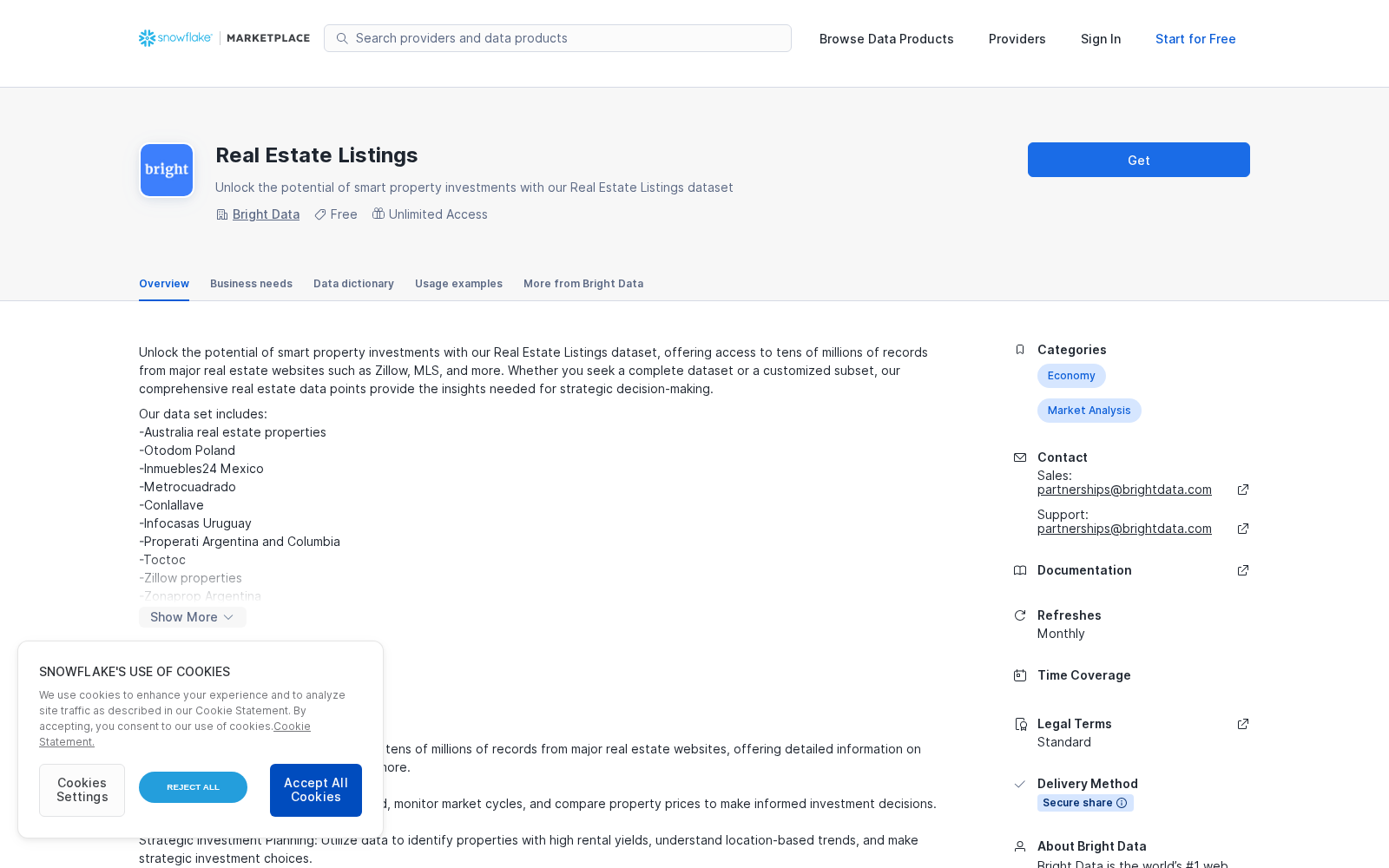Click the Secure share badge
Image resolution: width=1389 pixels, height=868 pixels.
[x=1085, y=803]
